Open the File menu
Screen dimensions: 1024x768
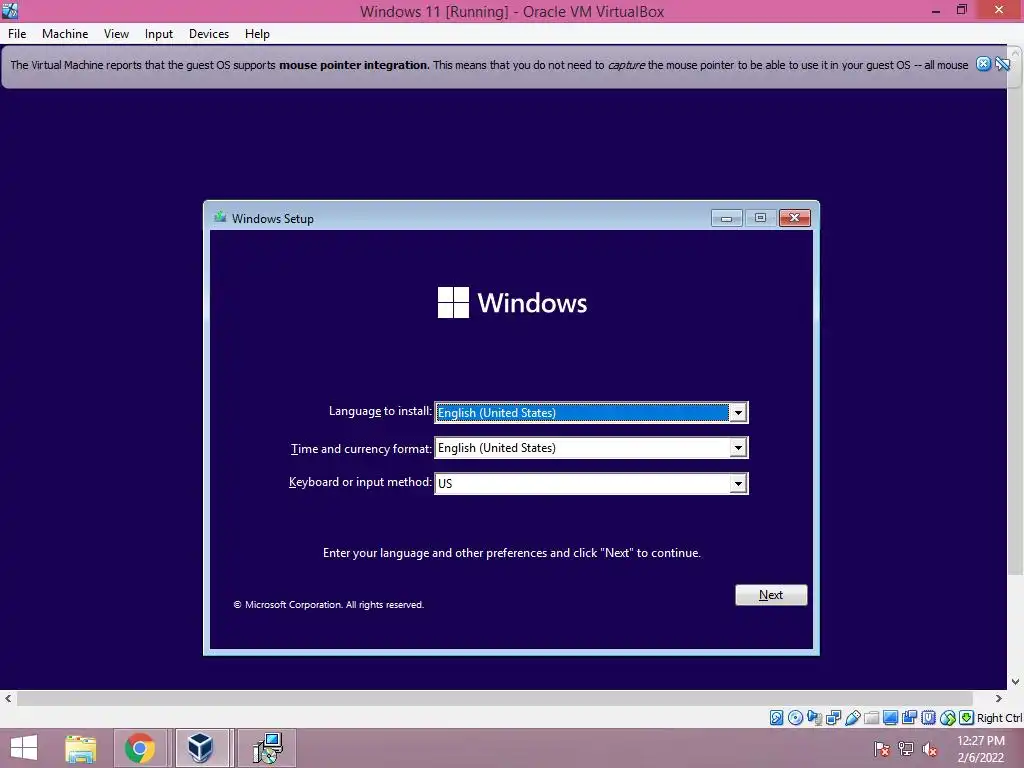[17, 34]
